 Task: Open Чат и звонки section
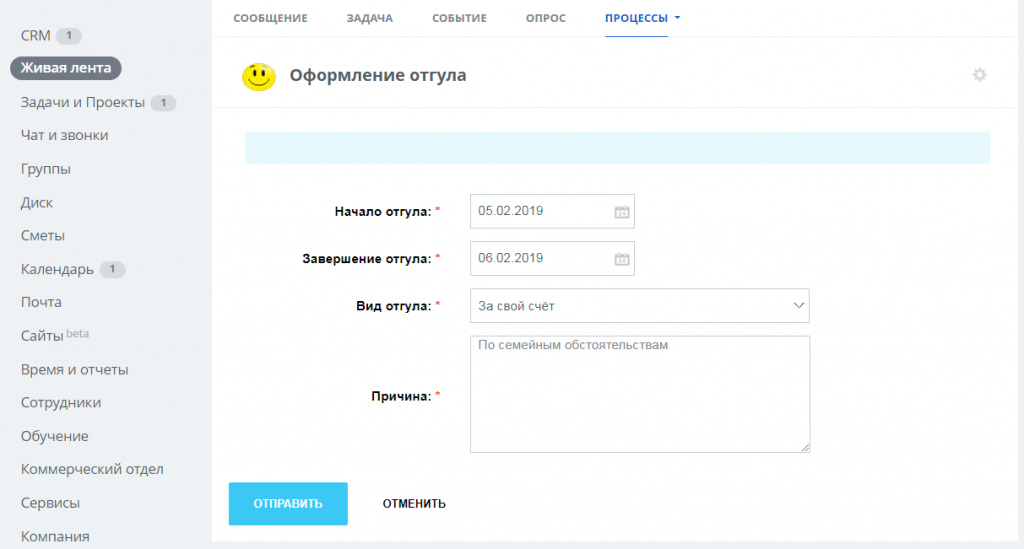click(x=65, y=135)
